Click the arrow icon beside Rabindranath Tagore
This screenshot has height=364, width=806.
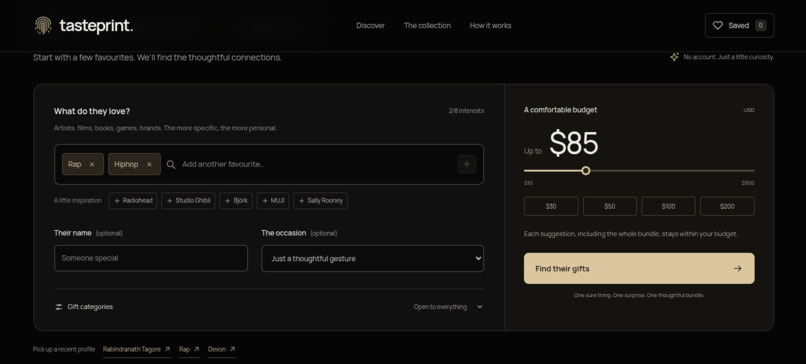pyautogui.click(x=167, y=349)
